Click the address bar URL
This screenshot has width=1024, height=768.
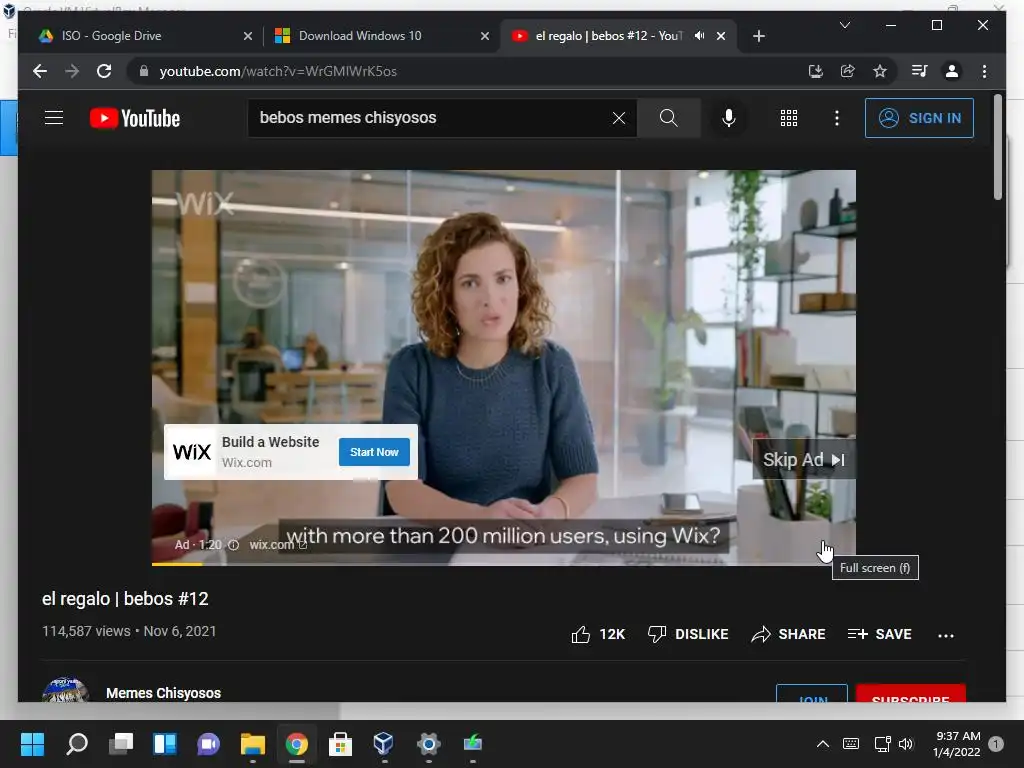click(x=278, y=71)
